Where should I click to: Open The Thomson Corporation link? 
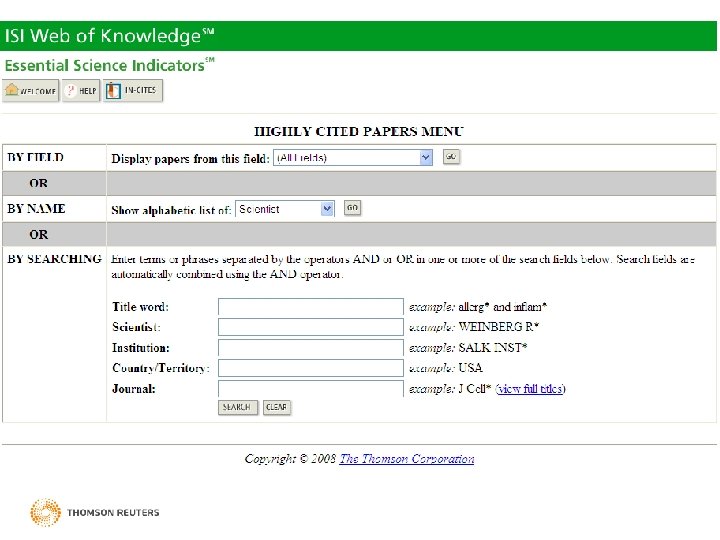[407, 459]
